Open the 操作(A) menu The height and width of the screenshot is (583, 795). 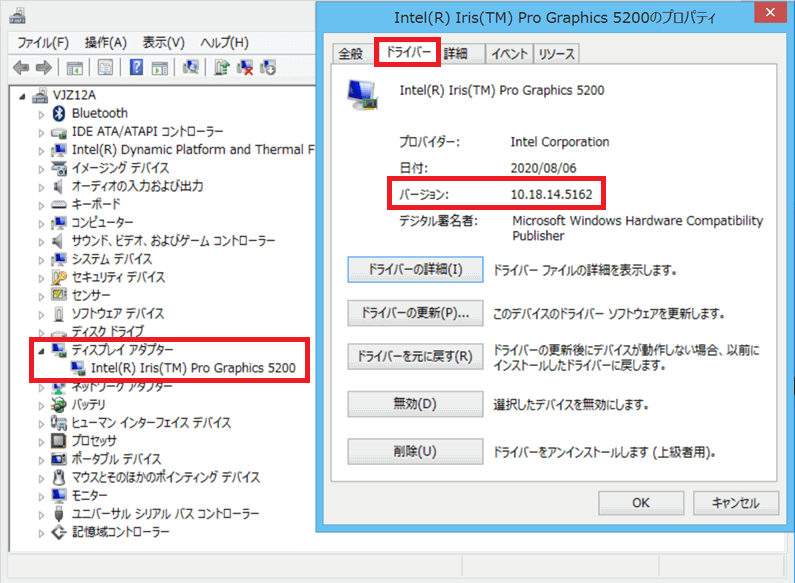coord(105,43)
